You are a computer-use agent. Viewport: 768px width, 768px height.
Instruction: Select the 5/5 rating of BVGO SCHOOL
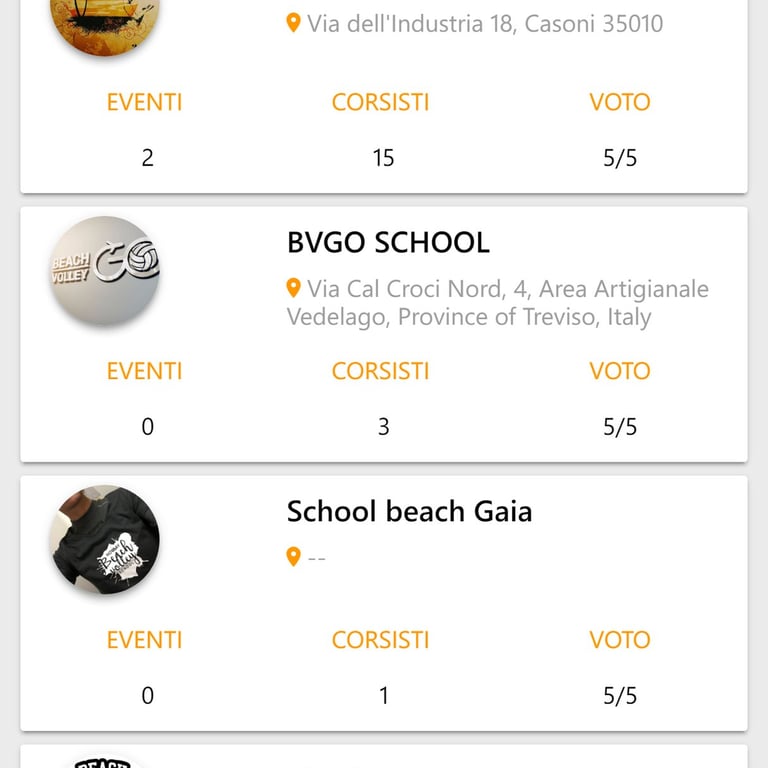tap(620, 427)
